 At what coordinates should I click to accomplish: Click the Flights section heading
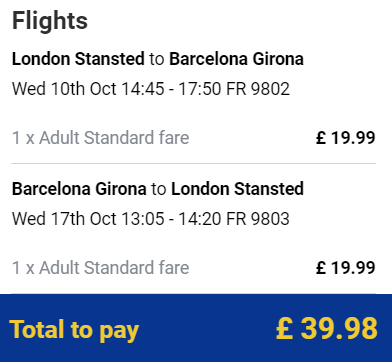pos(50,21)
